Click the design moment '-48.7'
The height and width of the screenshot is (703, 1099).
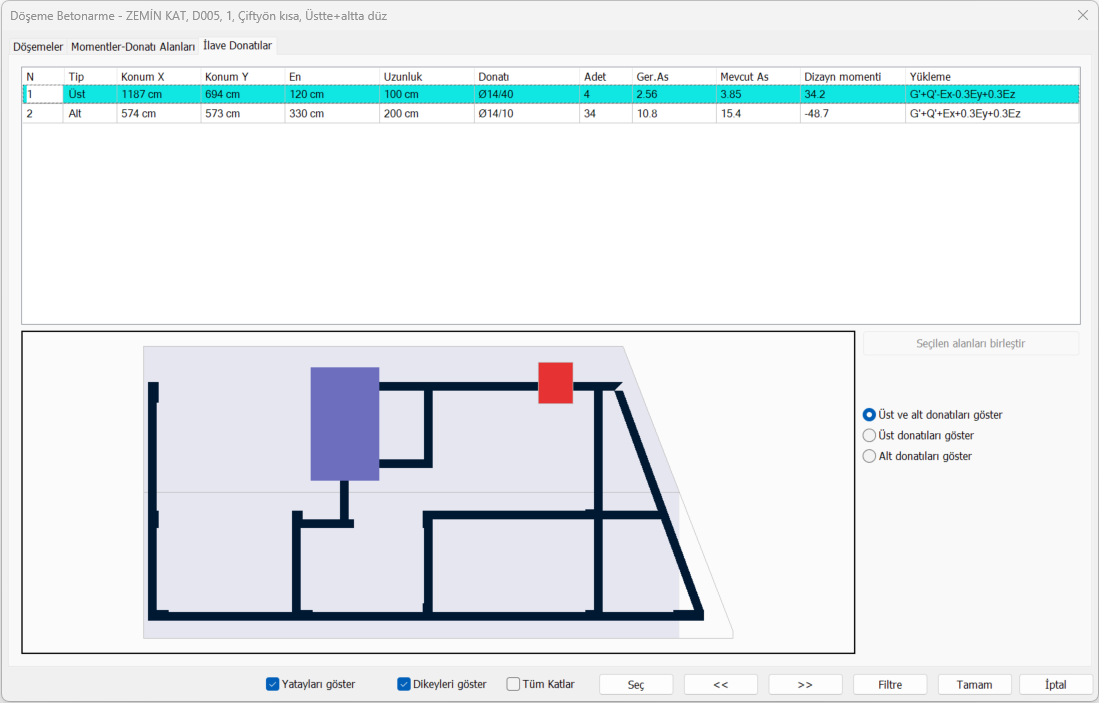point(852,113)
